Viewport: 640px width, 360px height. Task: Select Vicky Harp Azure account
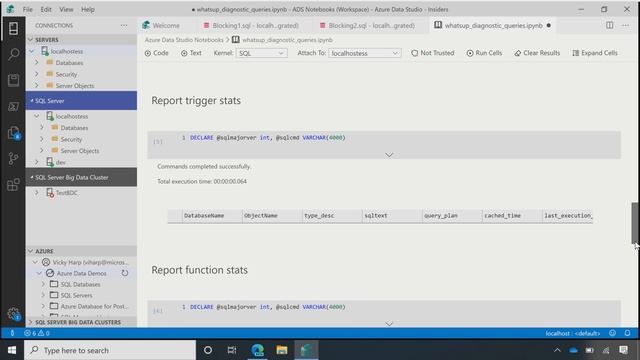pos(90,262)
